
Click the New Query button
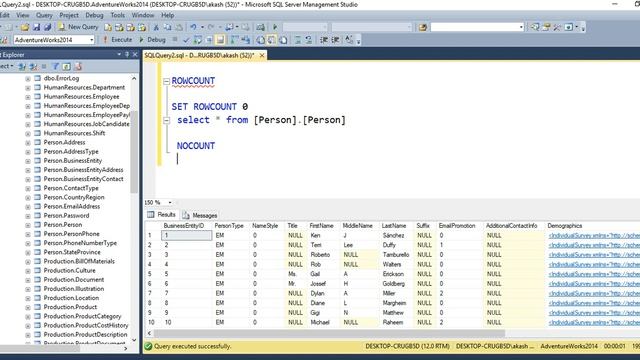click(x=78, y=27)
